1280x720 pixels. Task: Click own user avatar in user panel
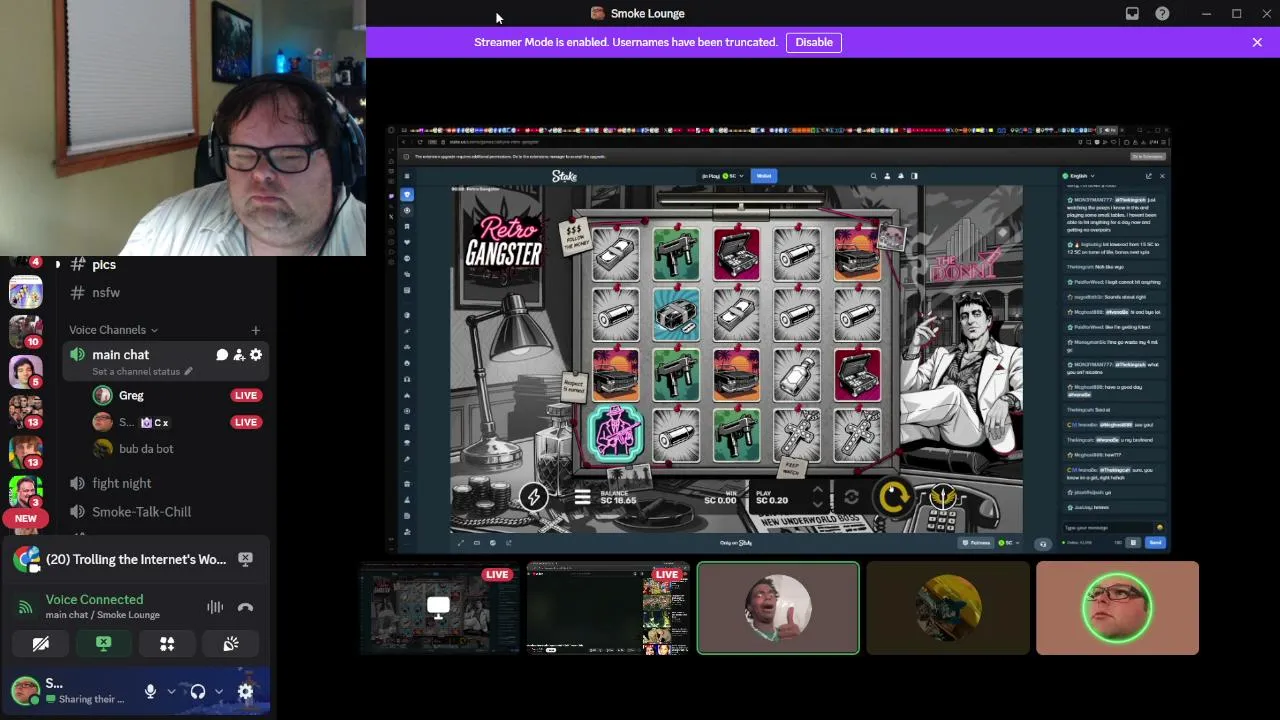click(26, 690)
